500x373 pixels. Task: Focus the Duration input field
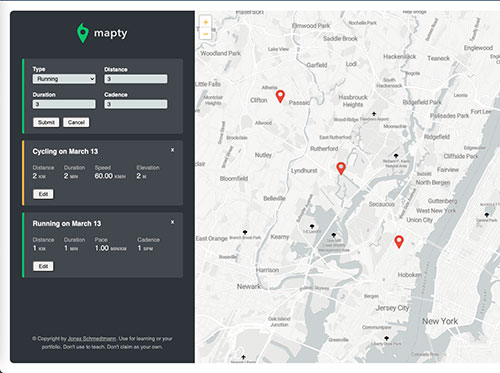coord(64,104)
